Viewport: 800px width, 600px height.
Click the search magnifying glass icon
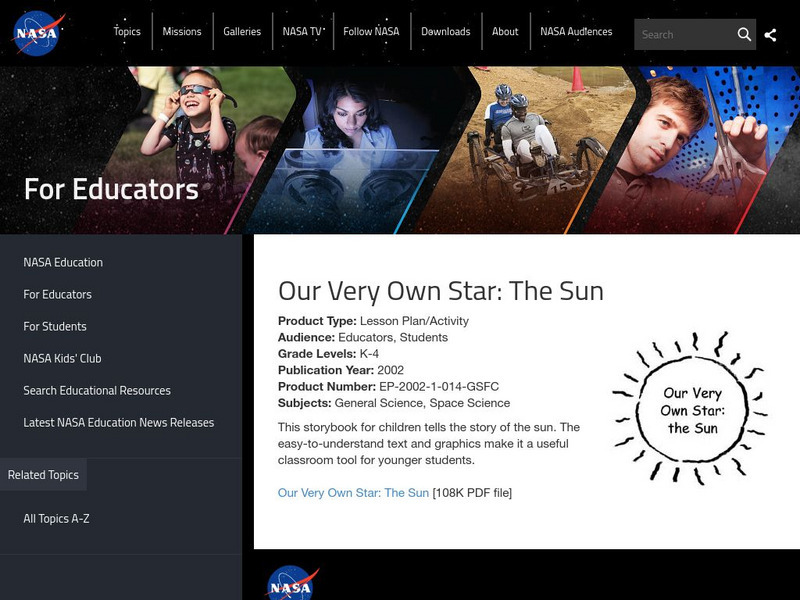pos(744,34)
